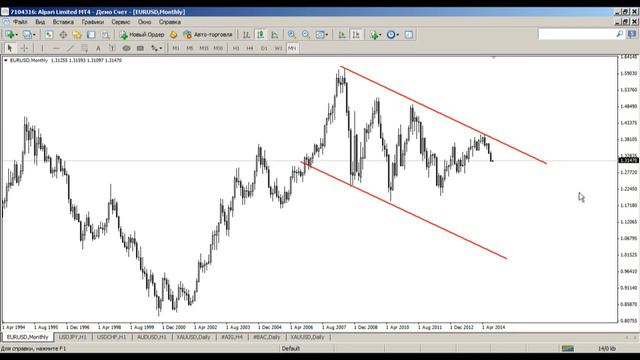This screenshot has height=360, width=640.
Task: Click the search magnifier icon
Action: [620, 34]
